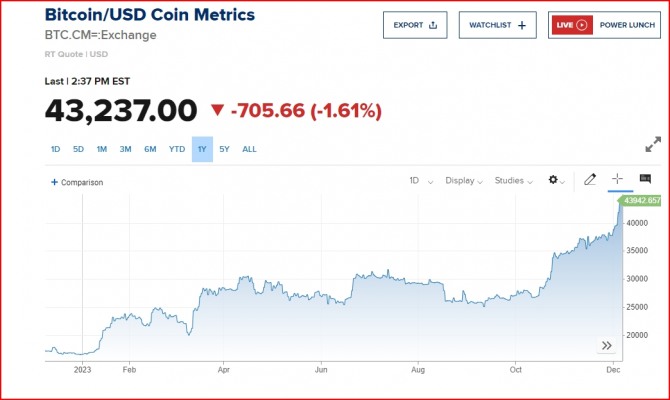Click the plus icon on Watchlist
This screenshot has height=400, width=670.
click(x=521, y=25)
